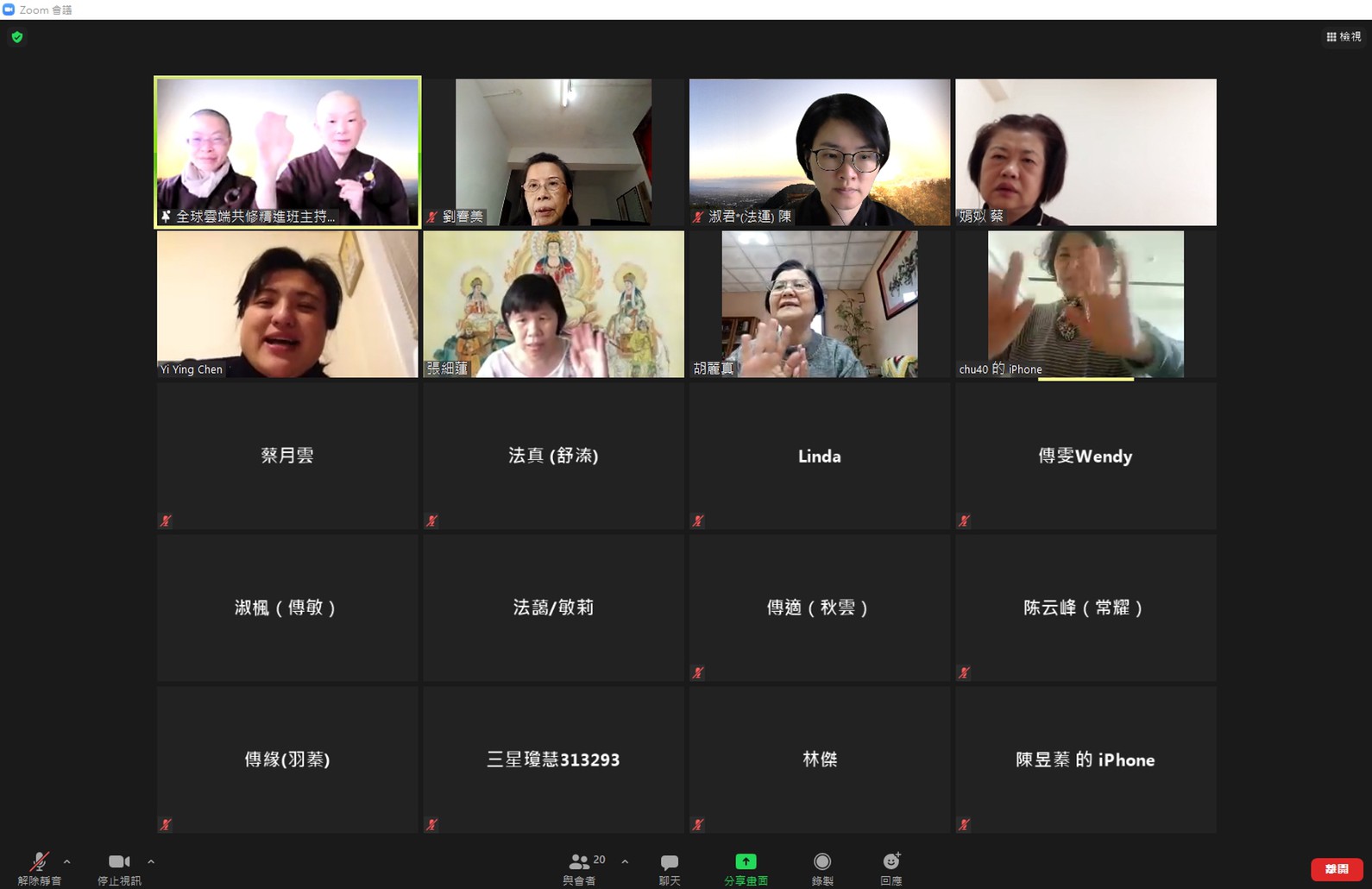Expand audio options arrow beside microphone
The height and width of the screenshot is (889, 1372).
(x=67, y=861)
